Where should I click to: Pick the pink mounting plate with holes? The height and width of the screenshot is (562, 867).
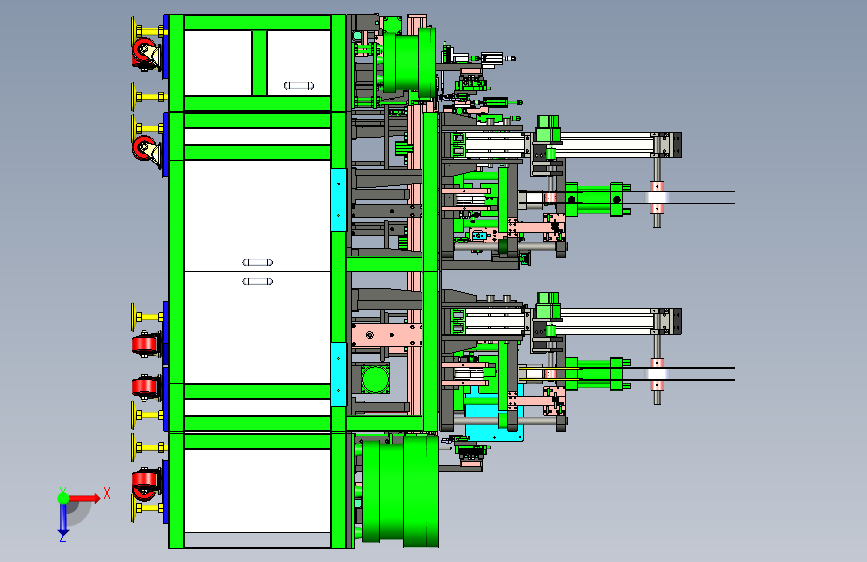coord(387,335)
